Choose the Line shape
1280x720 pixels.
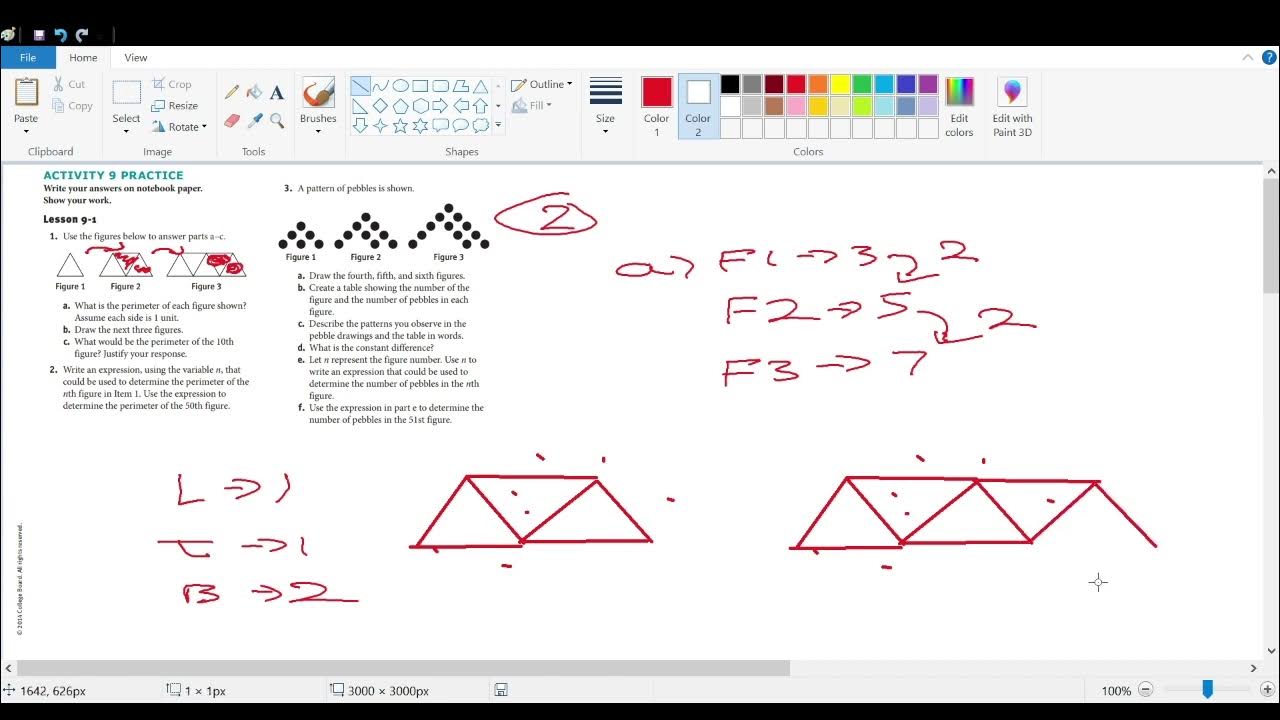click(360, 86)
